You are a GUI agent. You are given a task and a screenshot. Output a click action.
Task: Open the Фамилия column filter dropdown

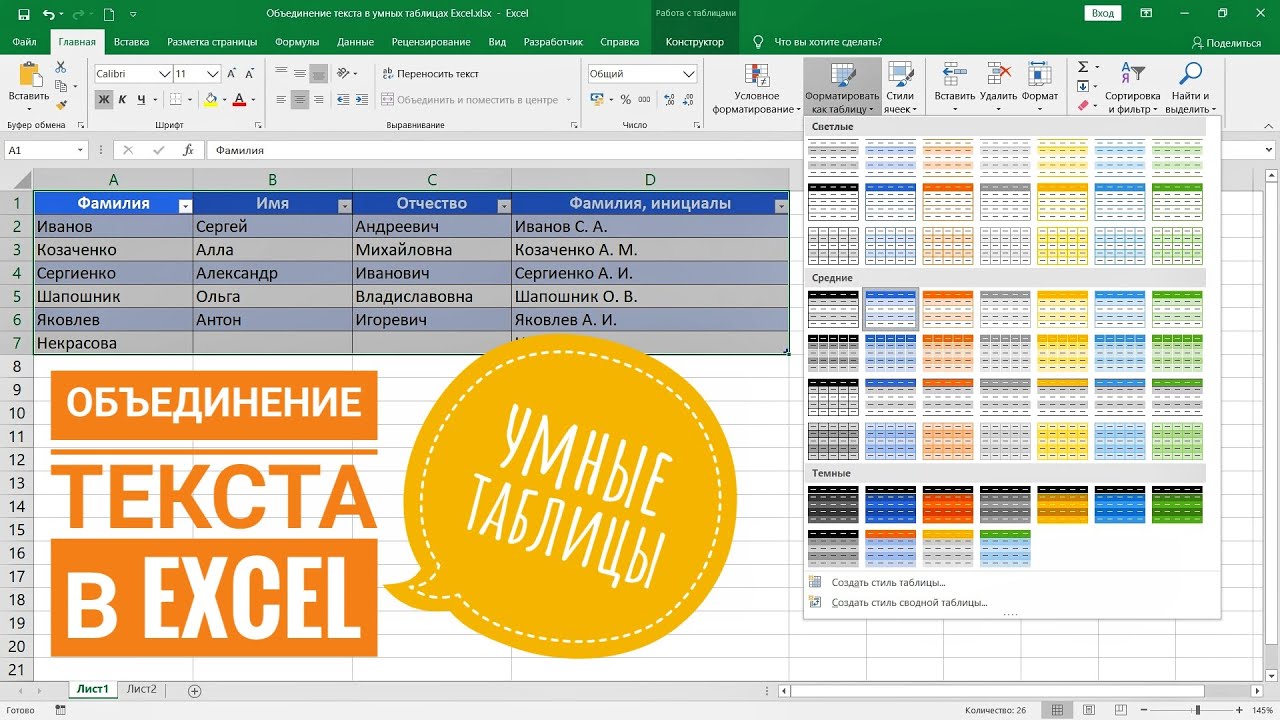185,205
